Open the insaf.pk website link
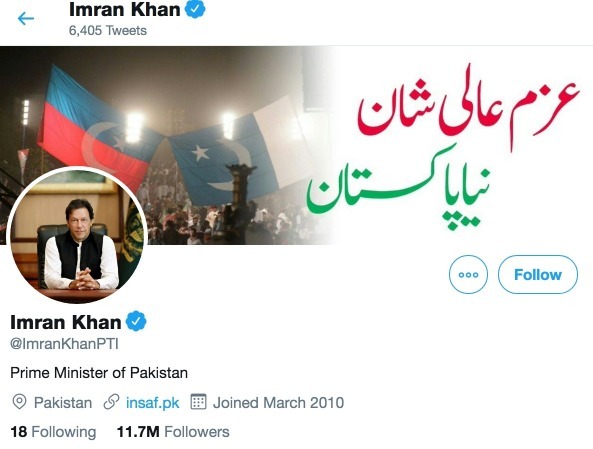This screenshot has height=449, width=593. [152, 402]
